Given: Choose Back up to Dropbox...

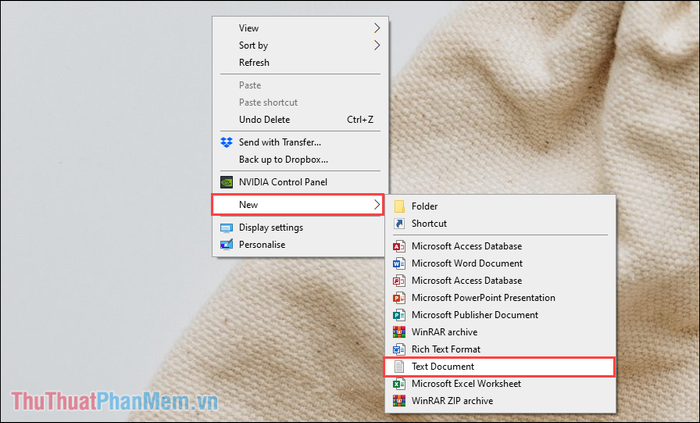Looking at the screenshot, I should point(283,159).
